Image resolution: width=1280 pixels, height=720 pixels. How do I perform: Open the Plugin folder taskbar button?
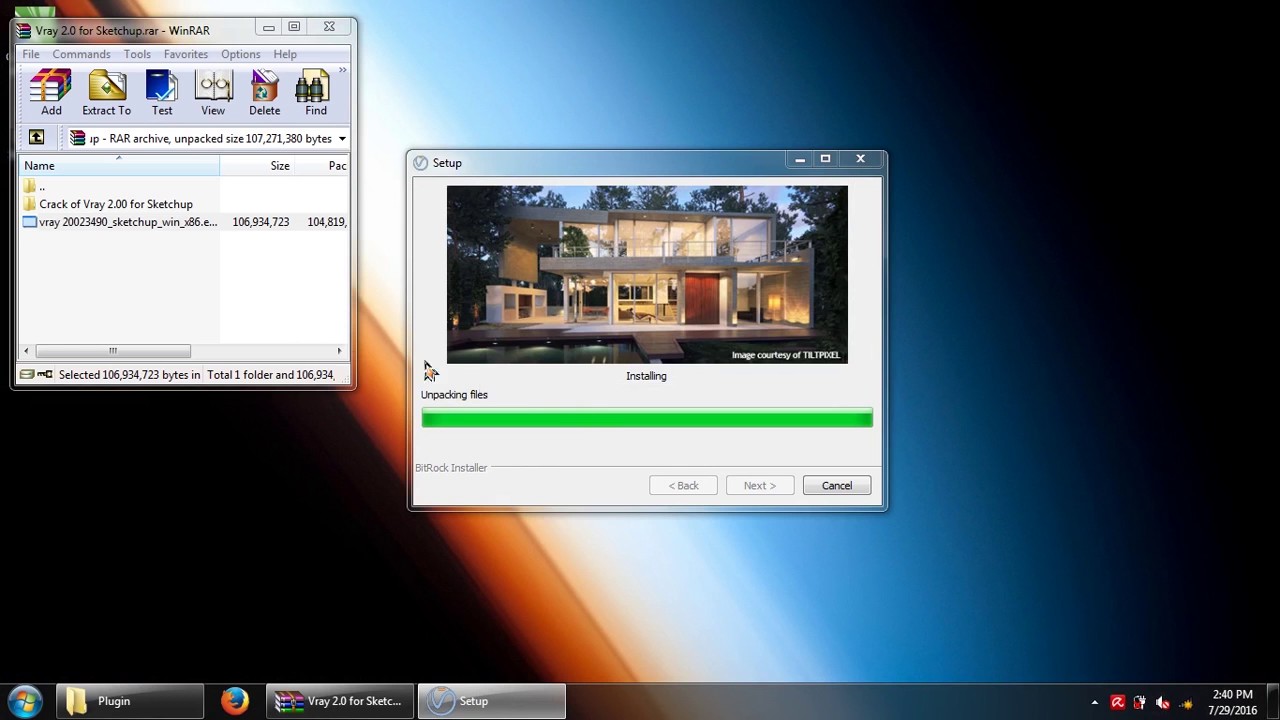(130, 701)
